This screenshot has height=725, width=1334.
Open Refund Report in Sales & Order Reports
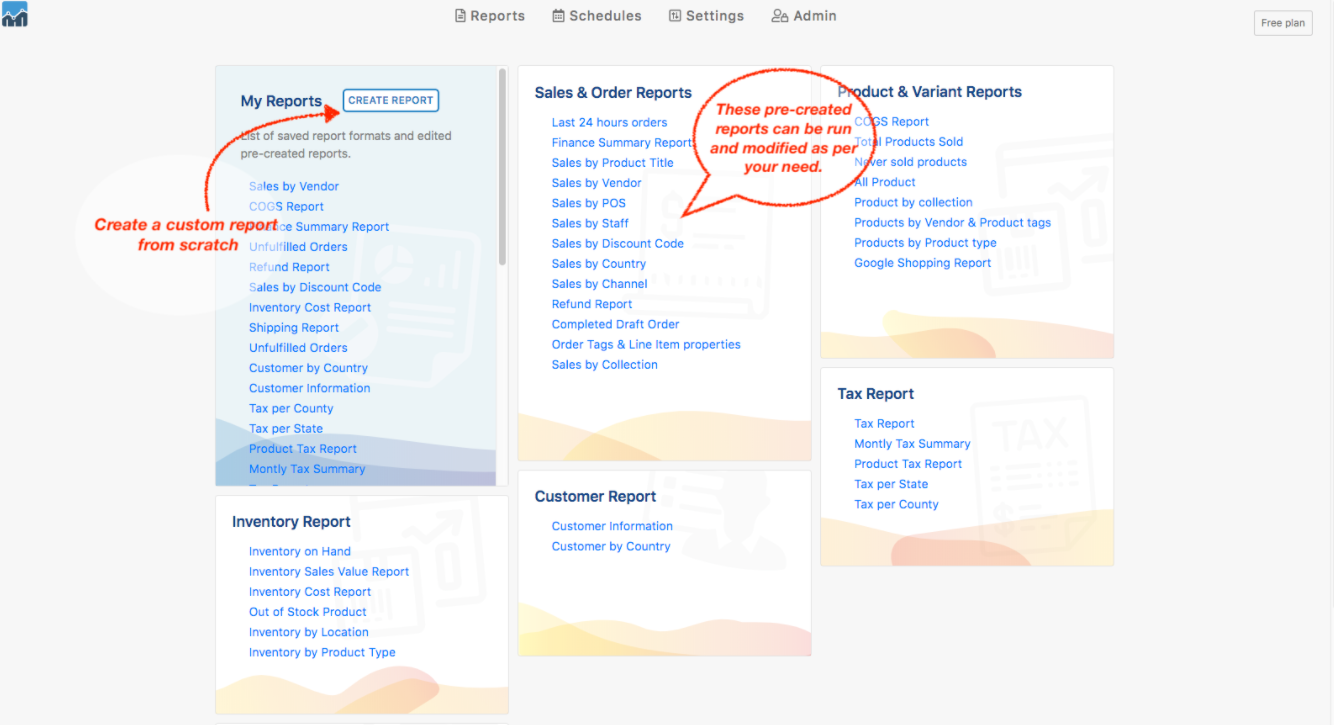tap(592, 304)
